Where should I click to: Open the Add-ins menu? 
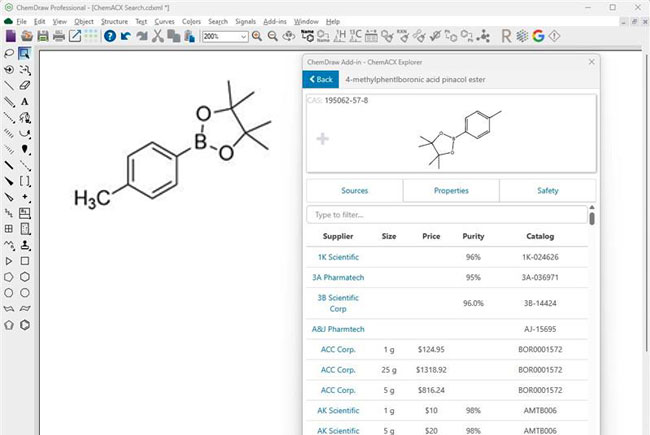click(276, 21)
